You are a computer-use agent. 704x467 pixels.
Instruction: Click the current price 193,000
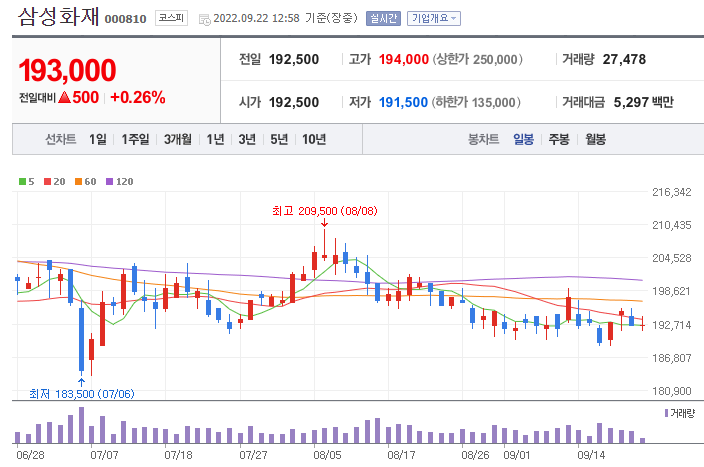pos(67,70)
